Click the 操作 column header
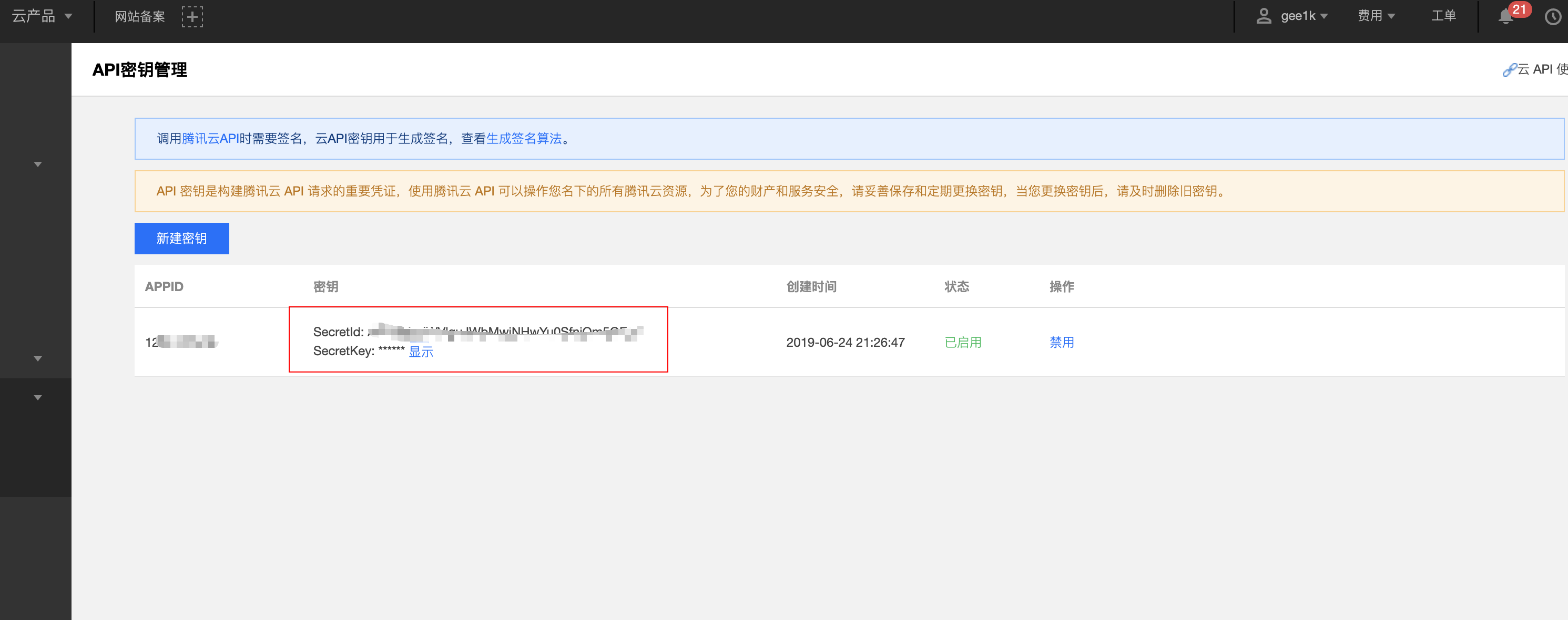1568x620 pixels. point(1062,286)
